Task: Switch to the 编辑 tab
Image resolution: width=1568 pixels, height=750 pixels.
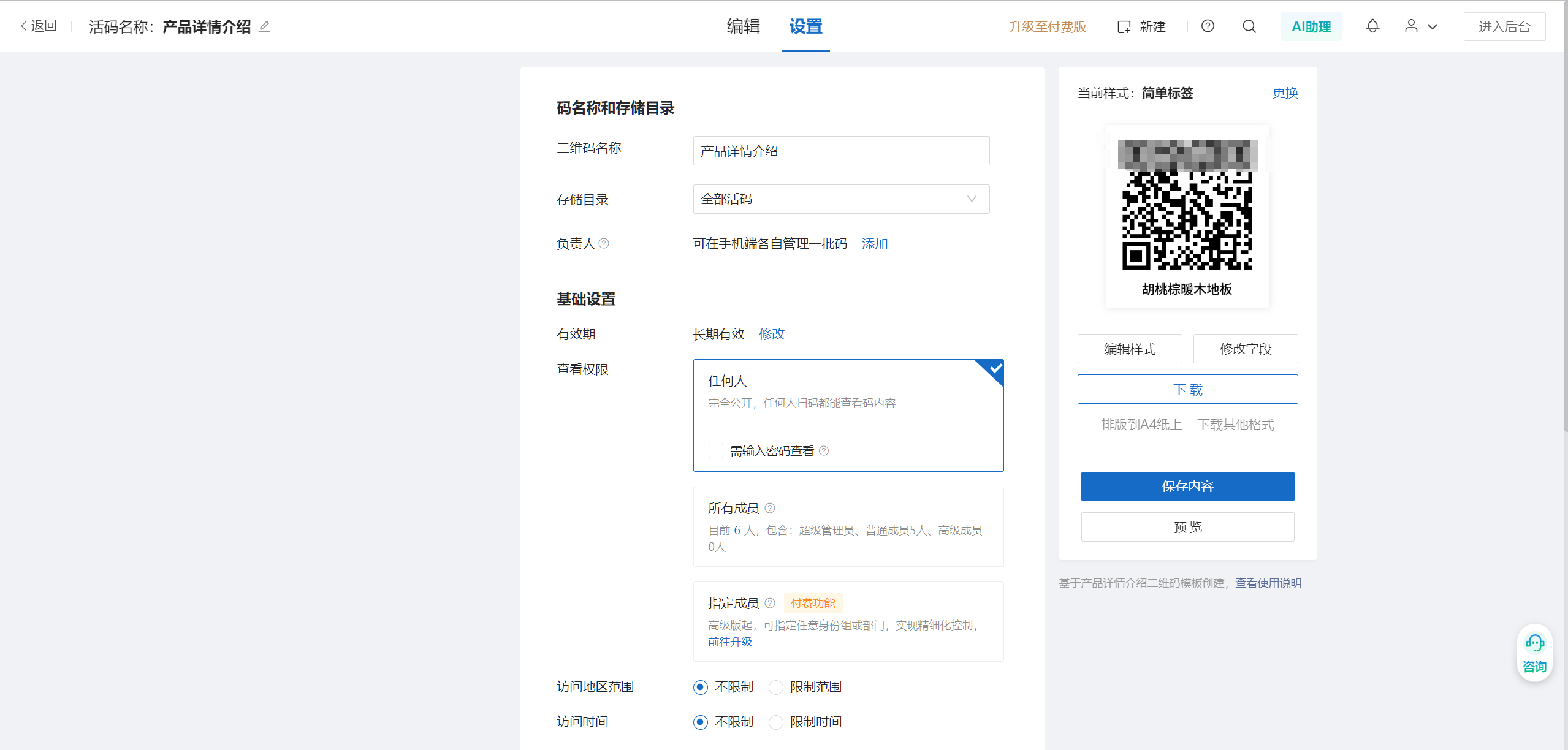Action: (743, 26)
